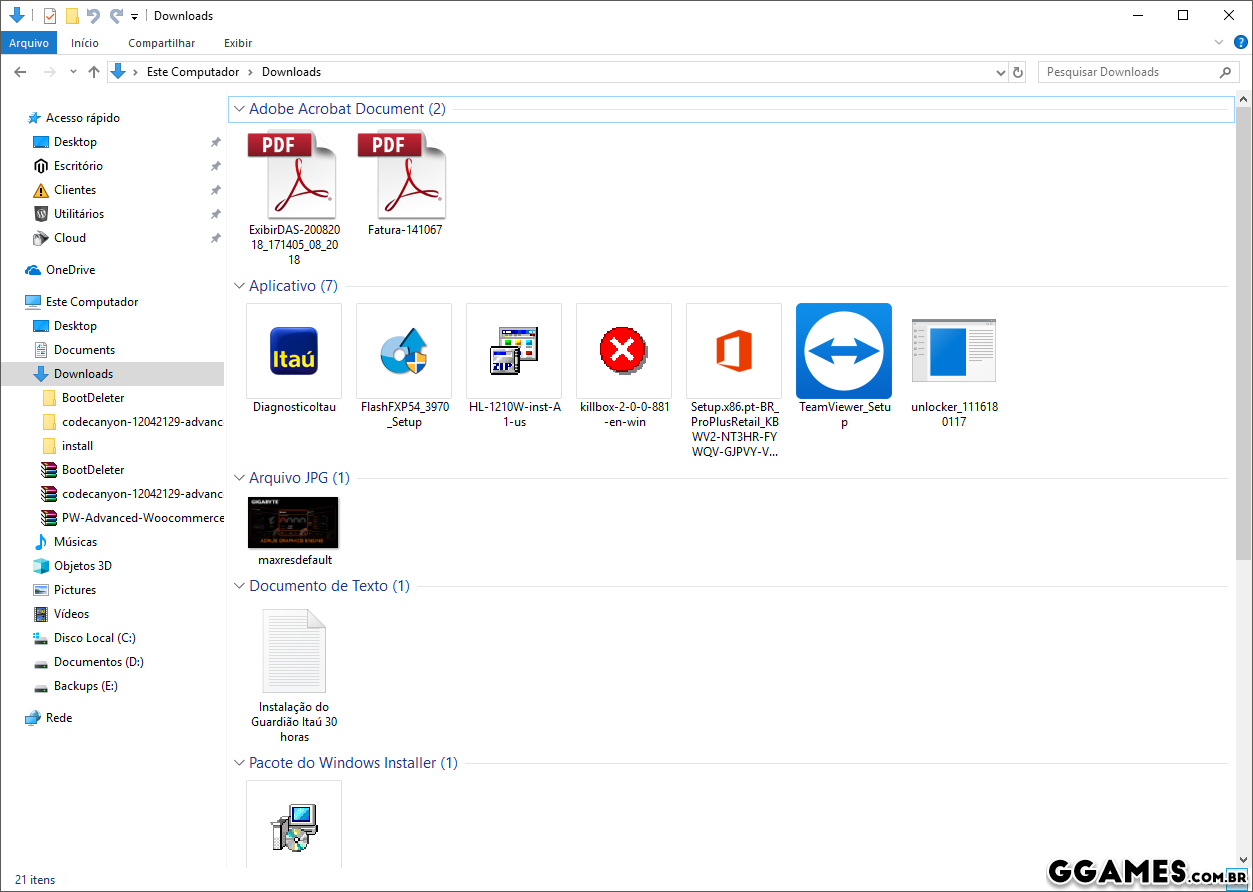Image resolution: width=1253 pixels, height=892 pixels.
Task: Open the Compartilhar ribbon tab
Action: (x=161, y=43)
